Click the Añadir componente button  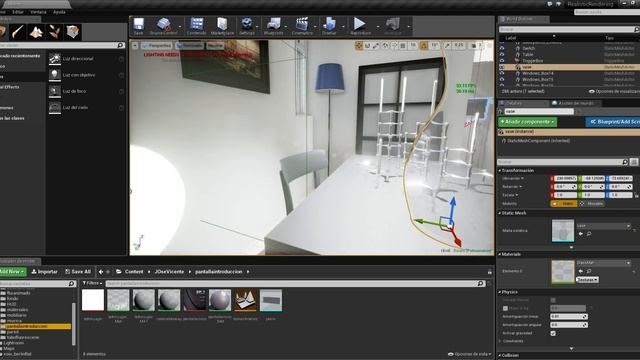[527, 122]
